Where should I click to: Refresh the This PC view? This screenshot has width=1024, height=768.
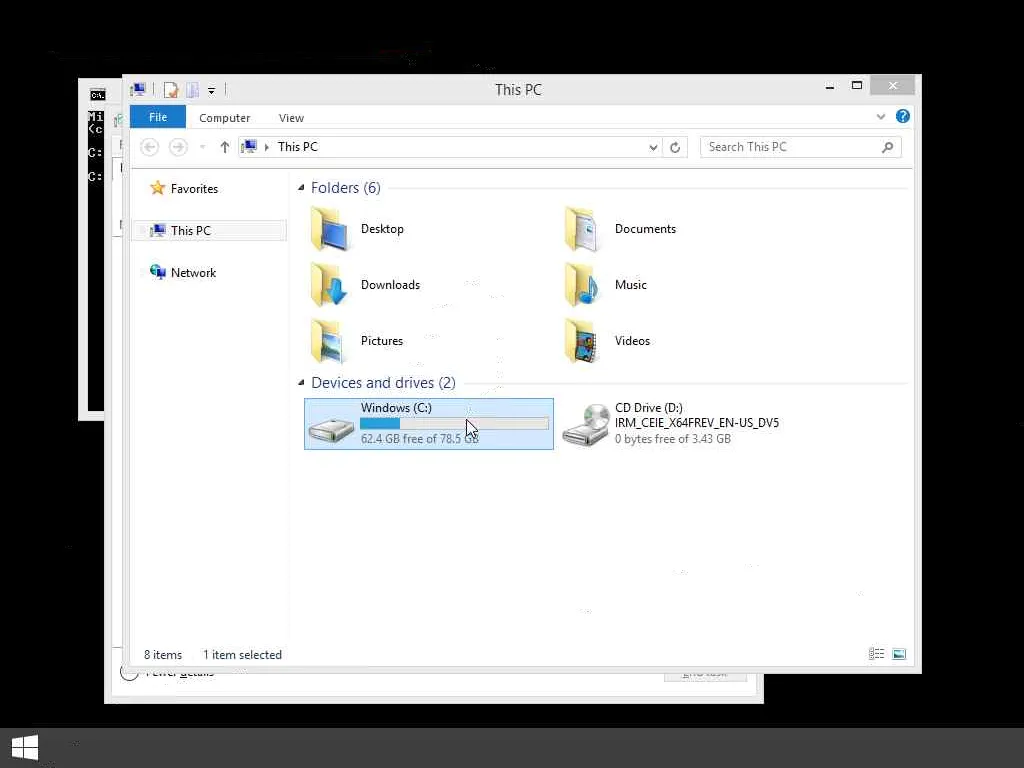click(675, 148)
